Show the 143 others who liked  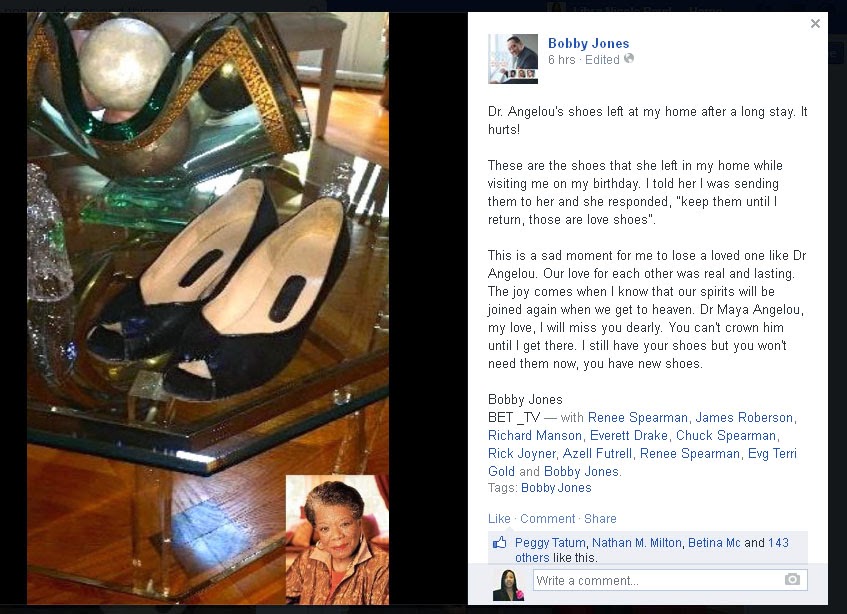coord(651,550)
